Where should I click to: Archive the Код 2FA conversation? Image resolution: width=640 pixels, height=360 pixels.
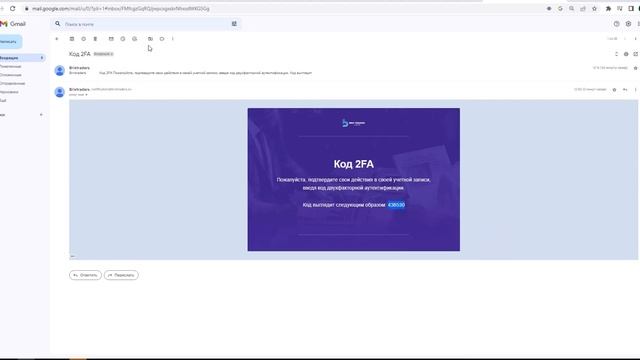(x=72, y=39)
